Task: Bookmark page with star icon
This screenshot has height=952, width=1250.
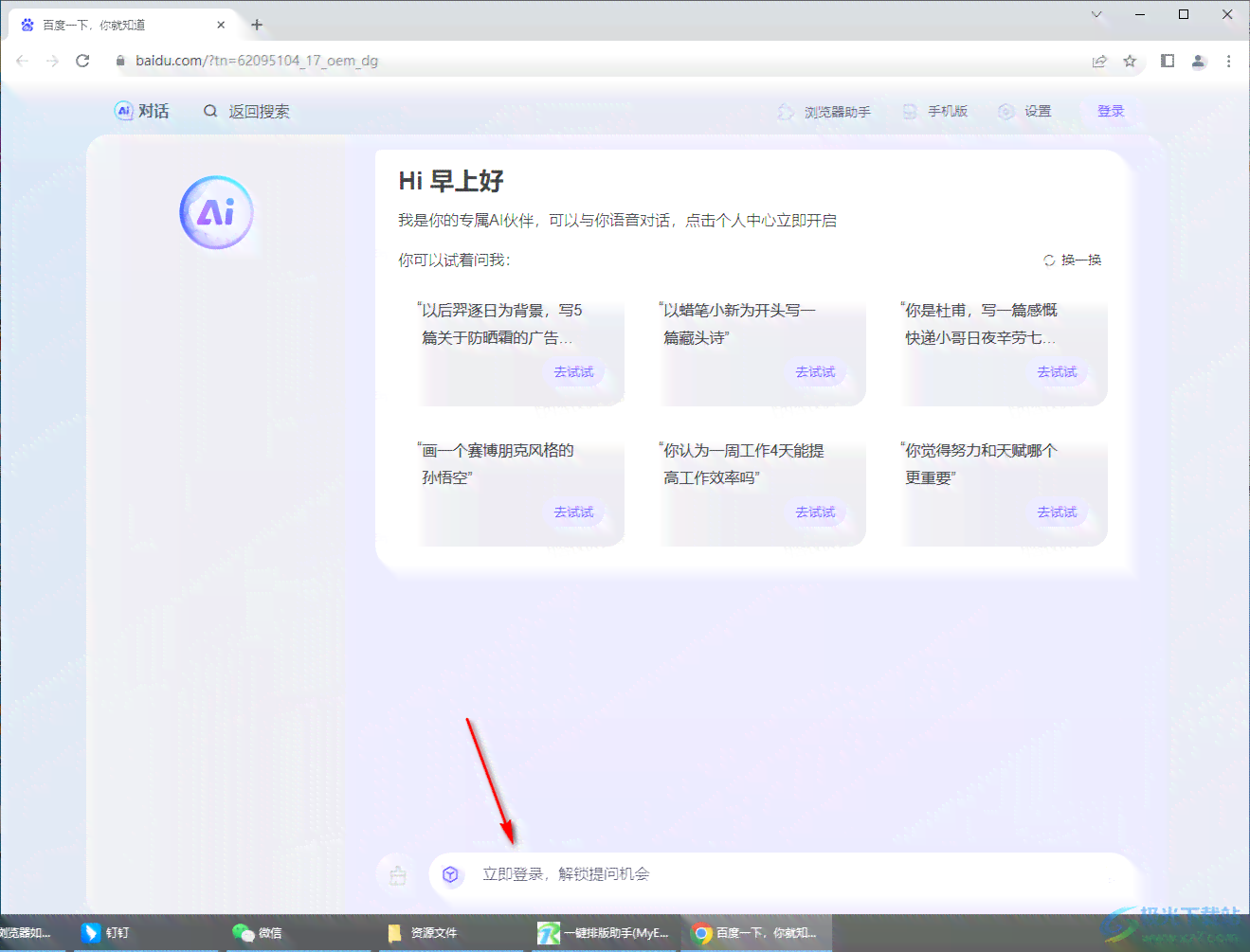Action: pyautogui.click(x=1130, y=61)
